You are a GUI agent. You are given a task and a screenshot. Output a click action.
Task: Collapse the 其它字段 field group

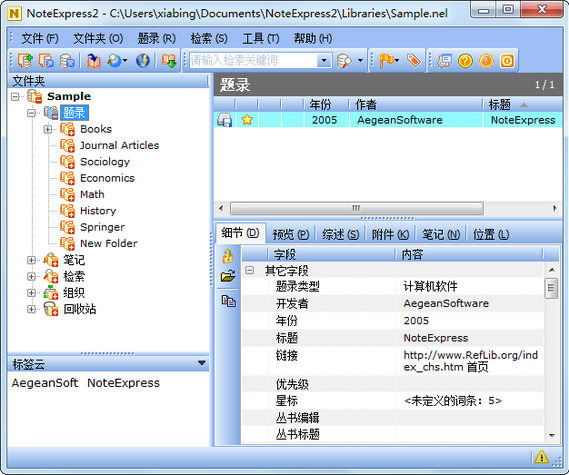click(249, 270)
